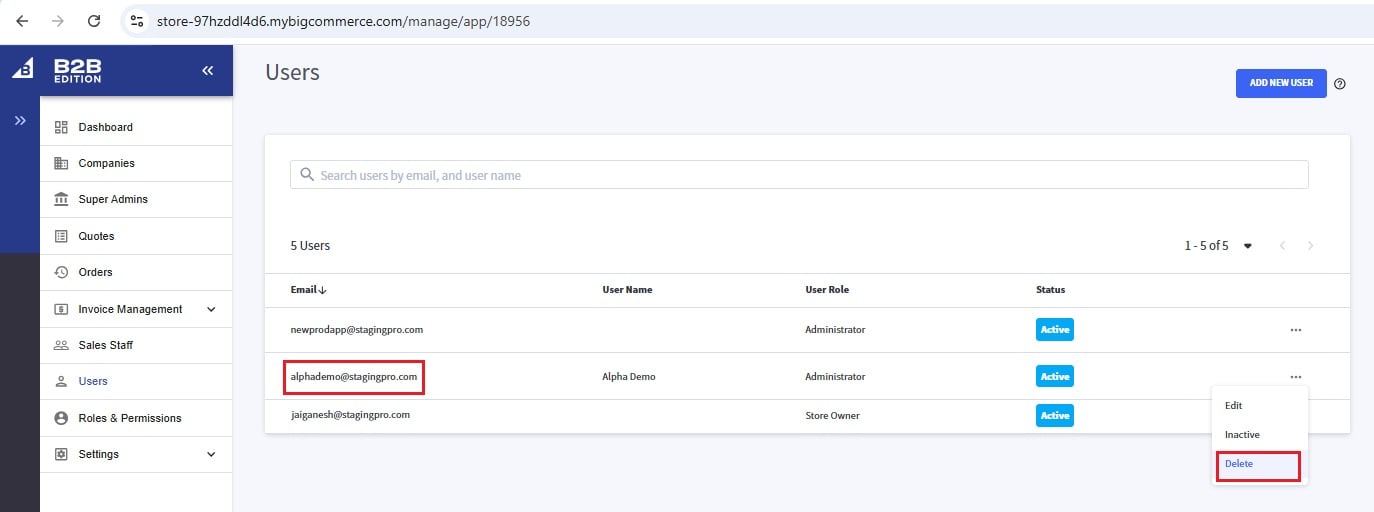Click the Users page heading

point(292,72)
